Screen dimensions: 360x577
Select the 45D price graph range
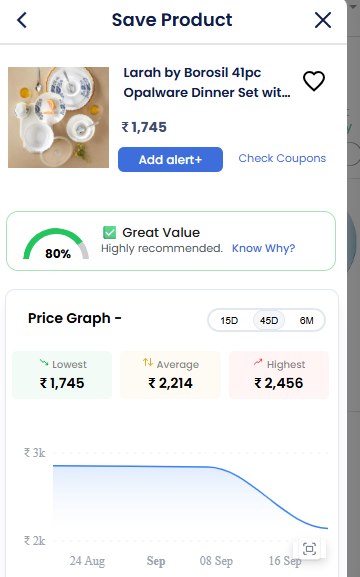click(269, 321)
